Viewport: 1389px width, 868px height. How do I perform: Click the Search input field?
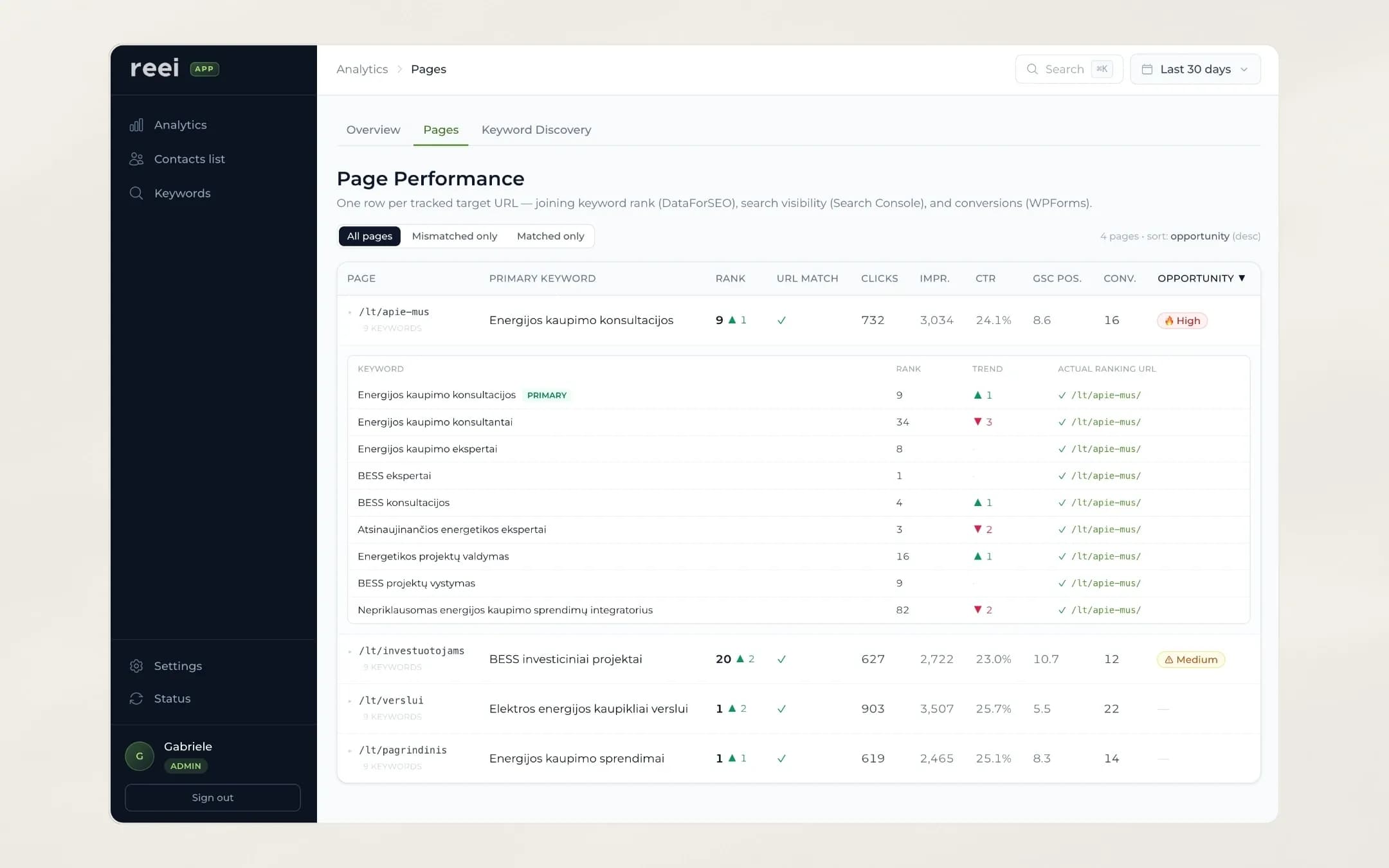tap(1069, 69)
